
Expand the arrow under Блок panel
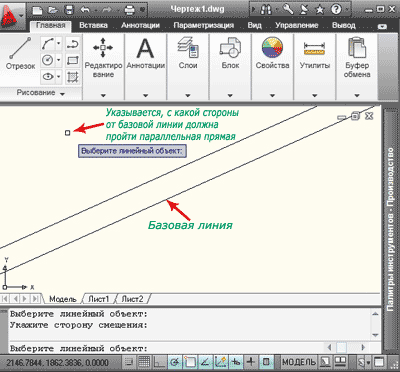click(230, 95)
